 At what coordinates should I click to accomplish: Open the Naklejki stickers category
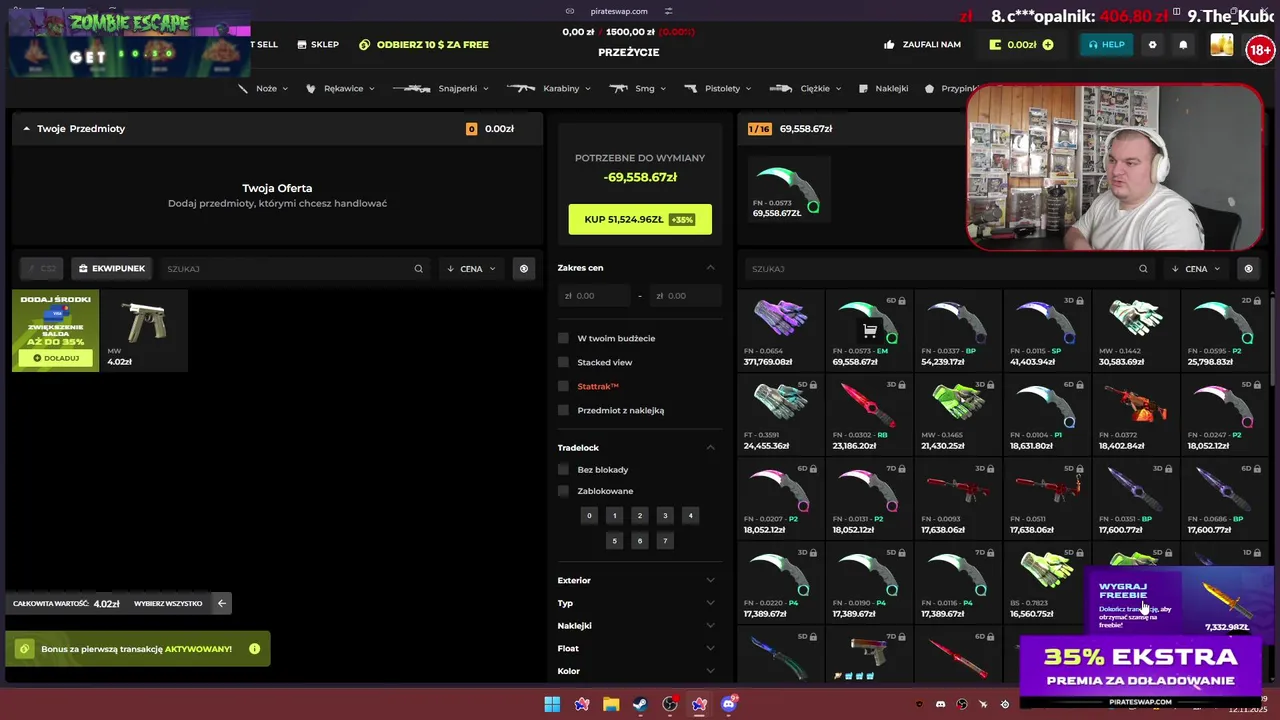[x=884, y=88]
